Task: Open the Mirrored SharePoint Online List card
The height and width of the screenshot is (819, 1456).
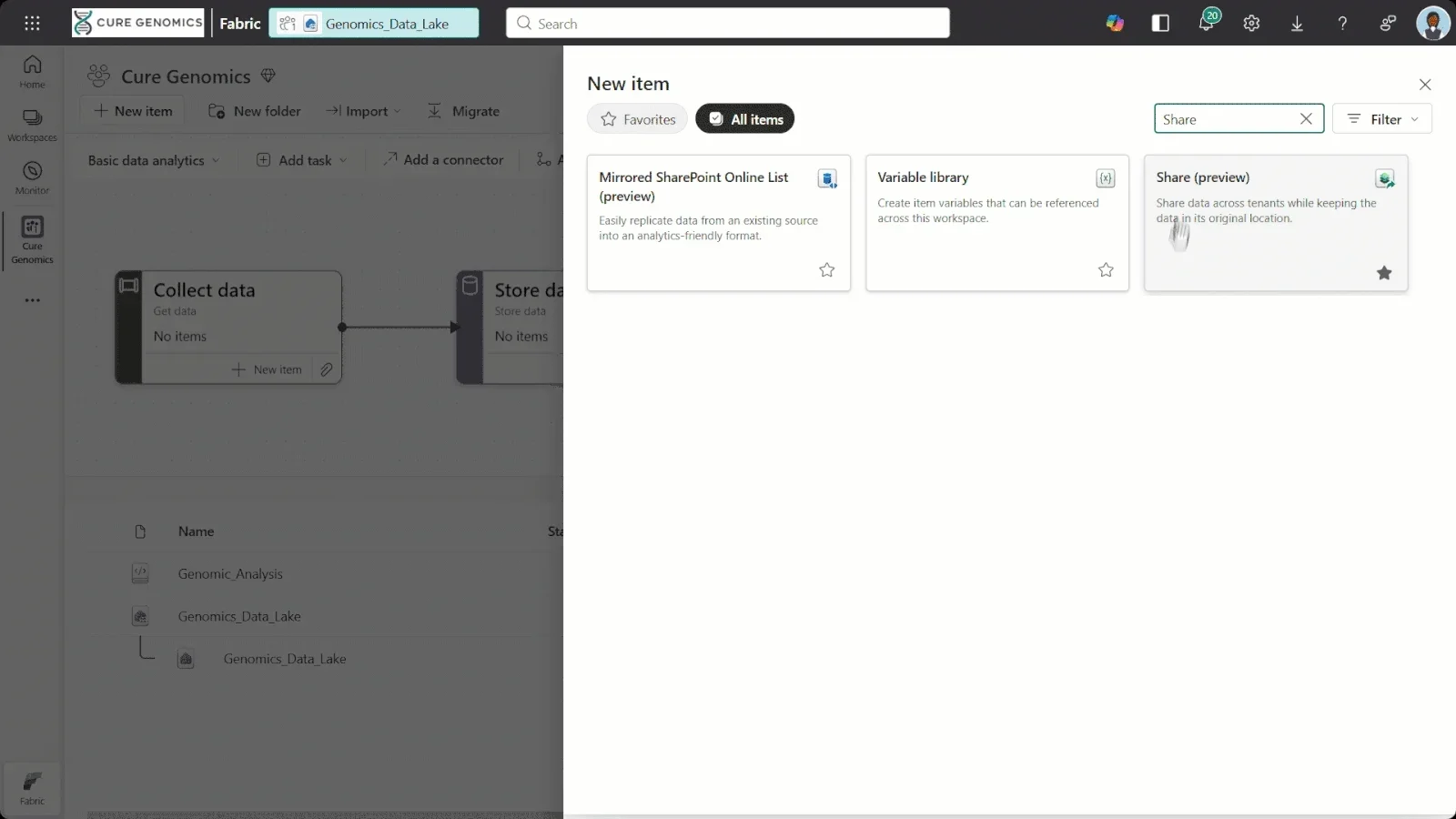Action: click(x=719, y=223)
